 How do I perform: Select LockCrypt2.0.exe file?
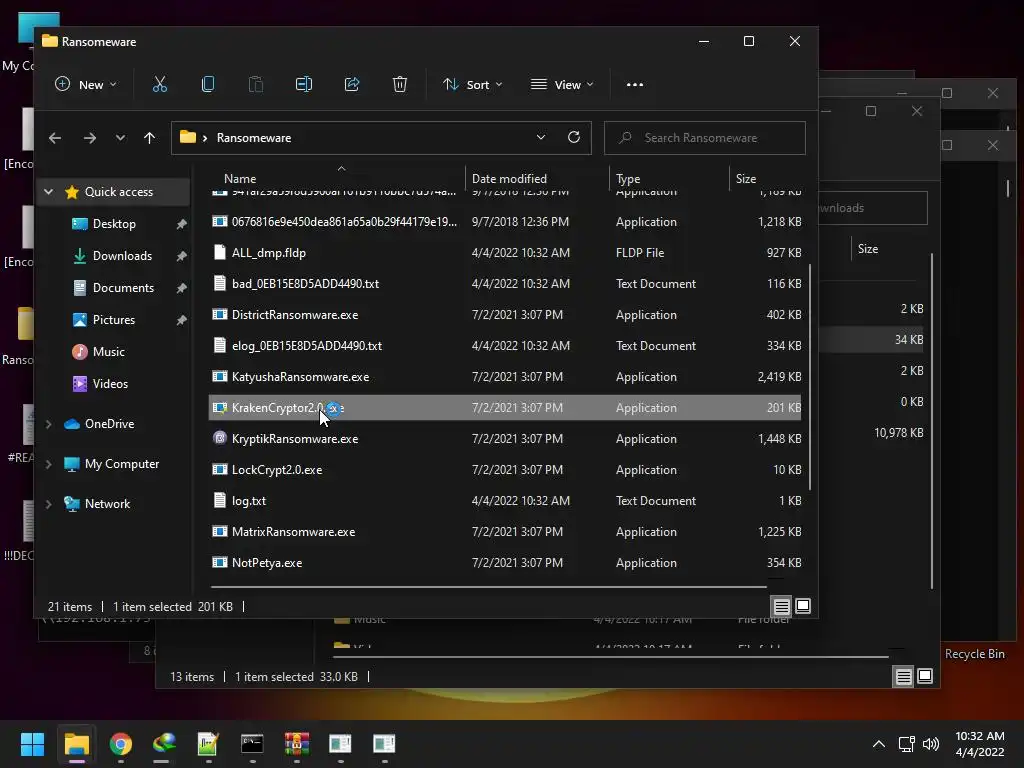[x=505, y=470]
